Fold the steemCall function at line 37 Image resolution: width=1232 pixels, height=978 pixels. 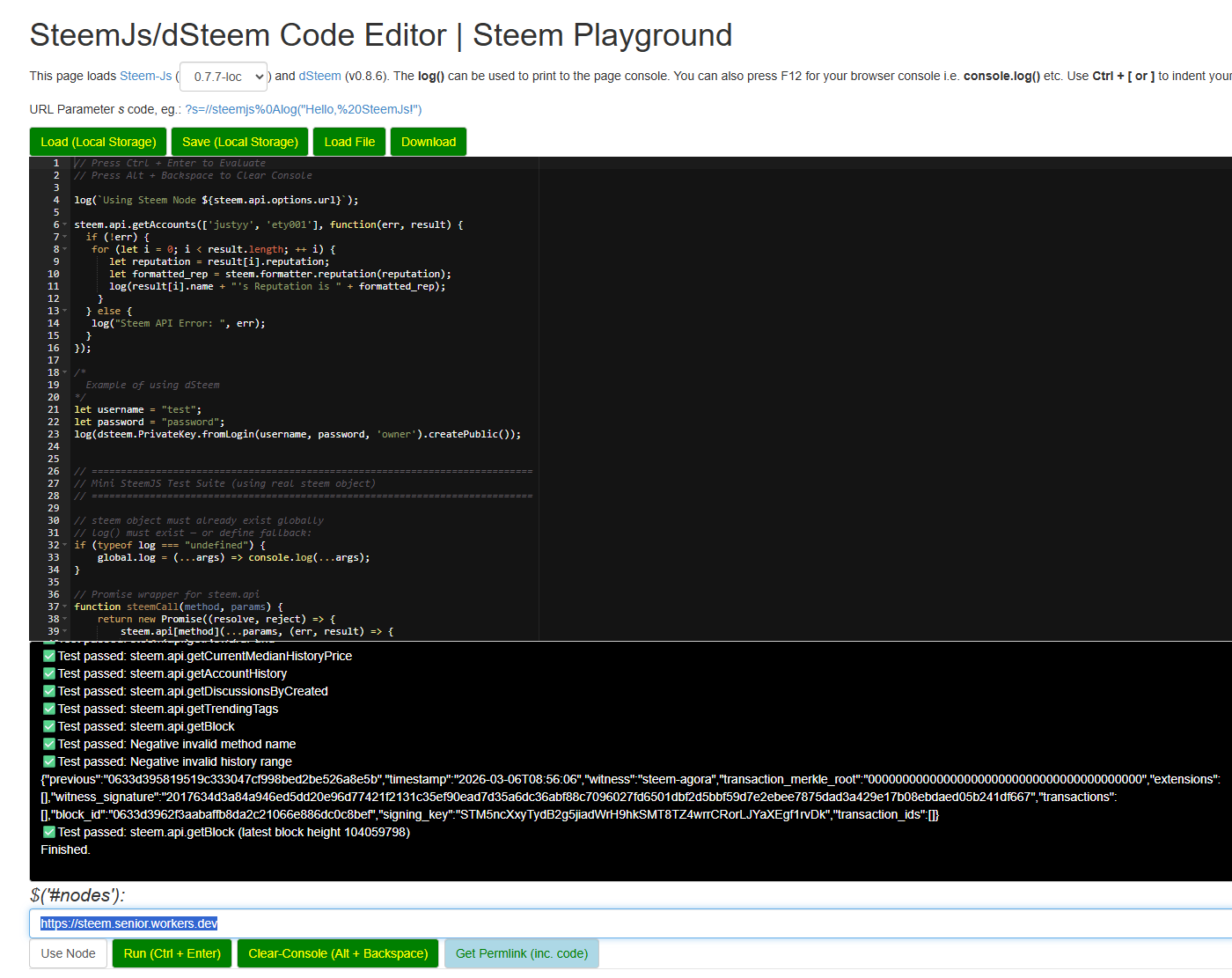(64, 607)
